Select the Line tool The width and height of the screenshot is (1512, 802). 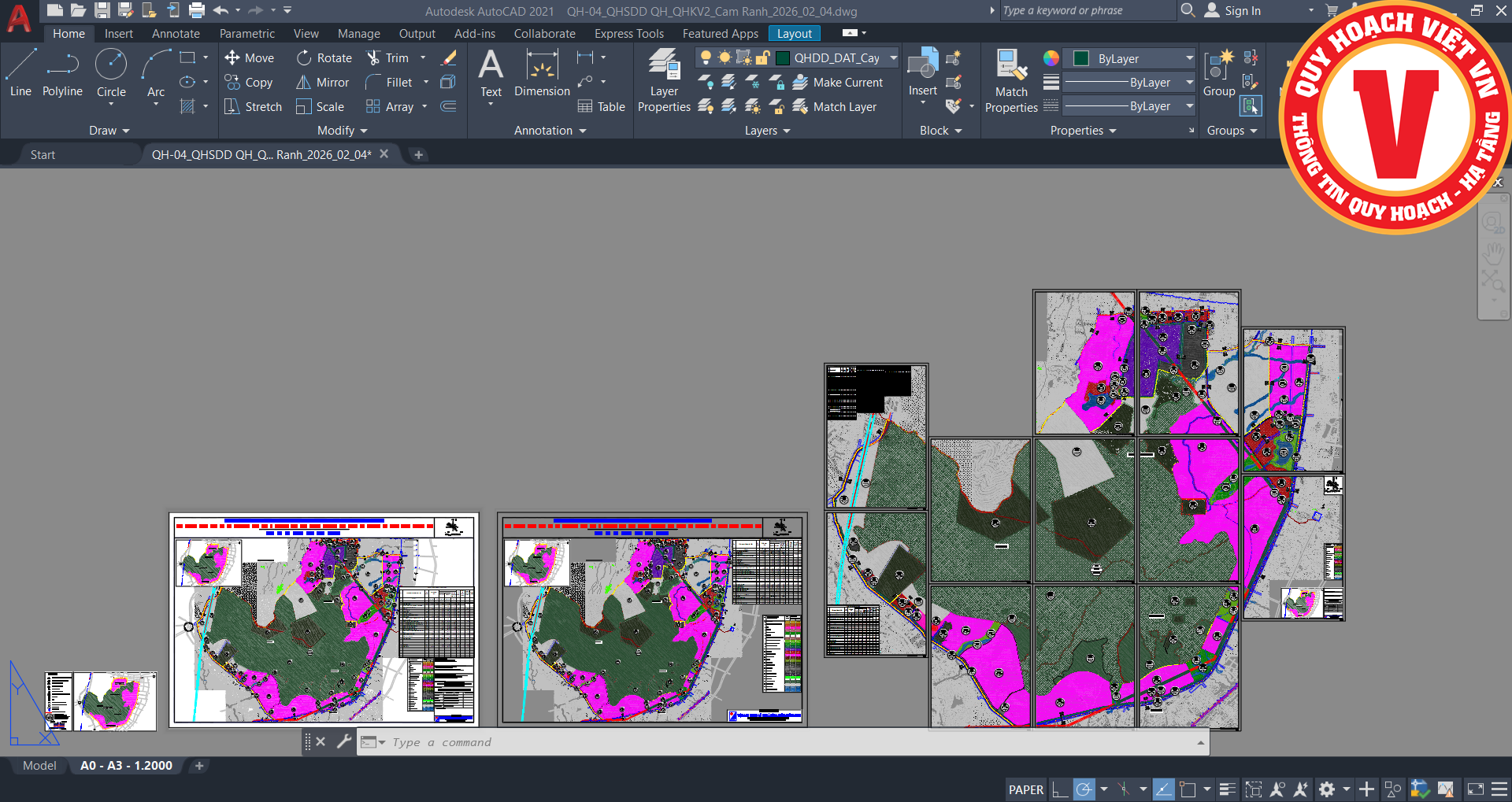[20, 73]
